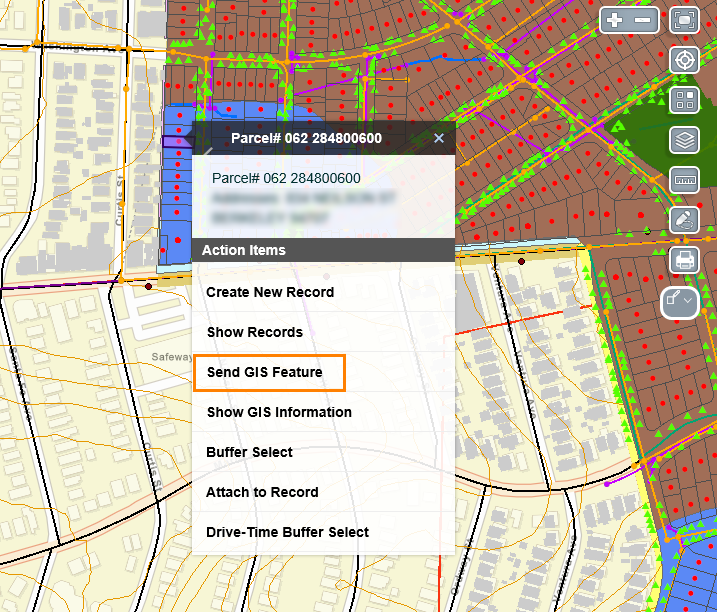Click Attach to Record
Viewport: 717px width, 612px height.
pyautogui.click(x=262, y=492)
